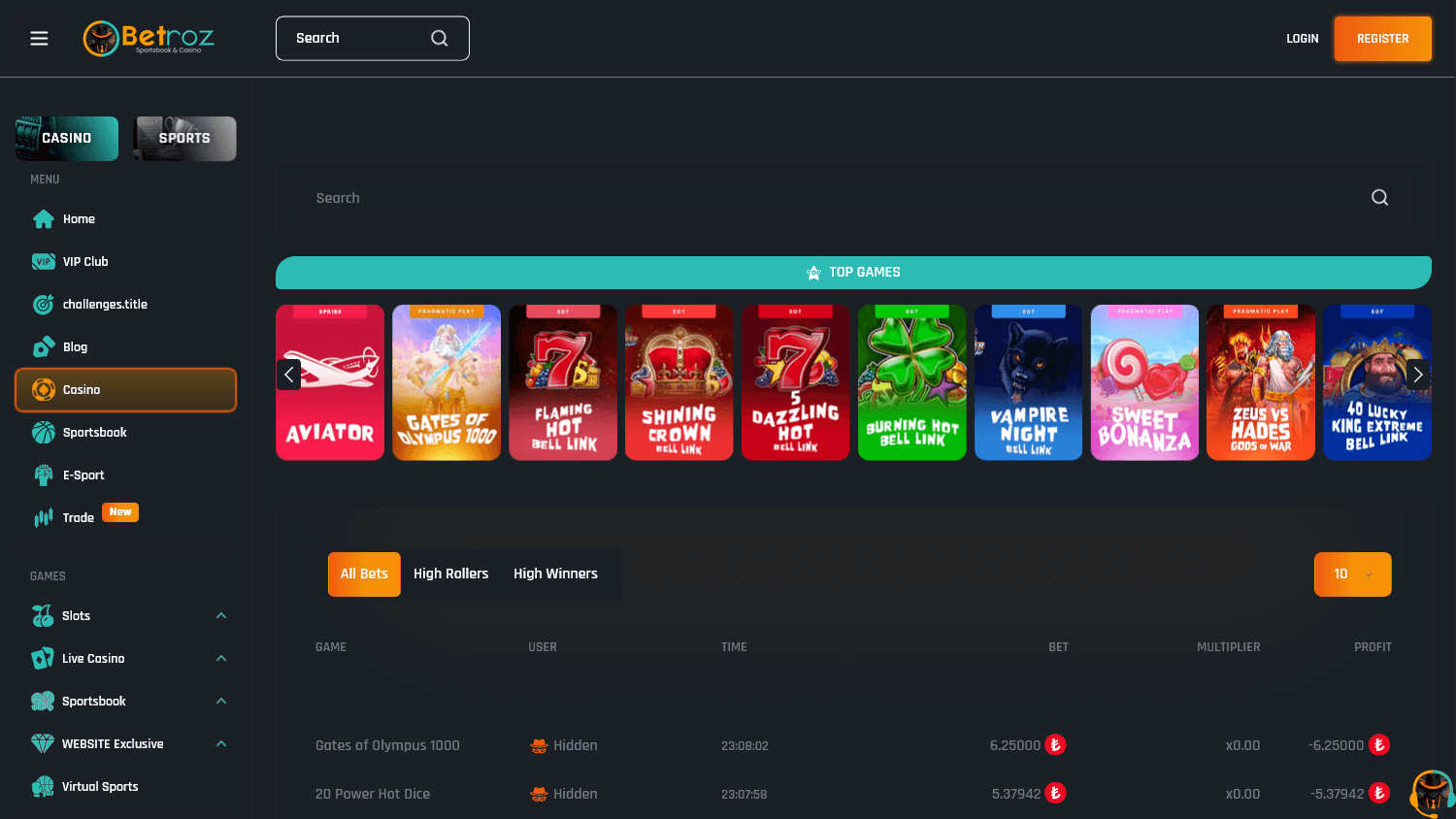Click the 20 Power Hot Dice row text
The width and height of the screenshot is (1456, 819).
pyautogui.click(x=373, y=794)
